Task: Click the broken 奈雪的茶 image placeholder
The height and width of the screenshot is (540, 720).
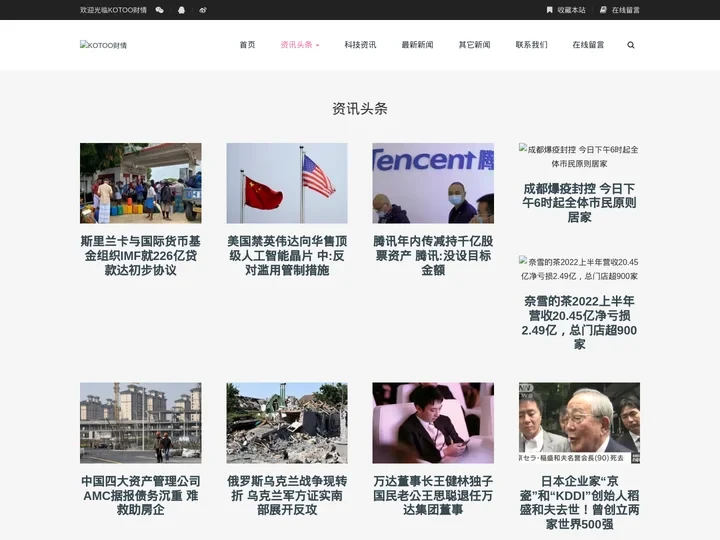Action: click(579, 269)
